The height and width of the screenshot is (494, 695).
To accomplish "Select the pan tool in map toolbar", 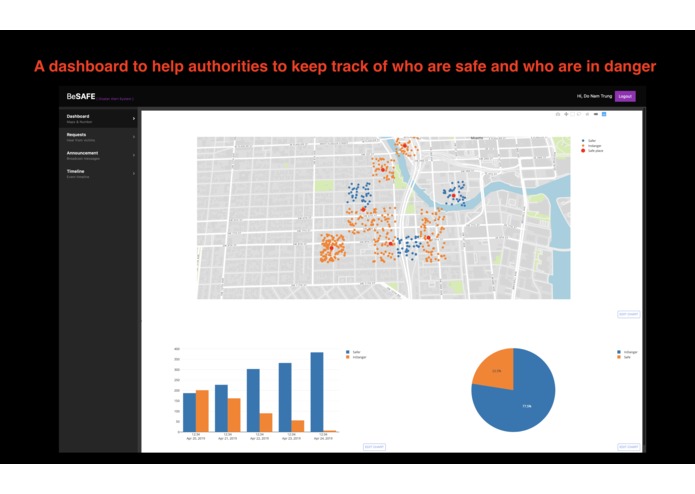I will (x=566, y=114).
